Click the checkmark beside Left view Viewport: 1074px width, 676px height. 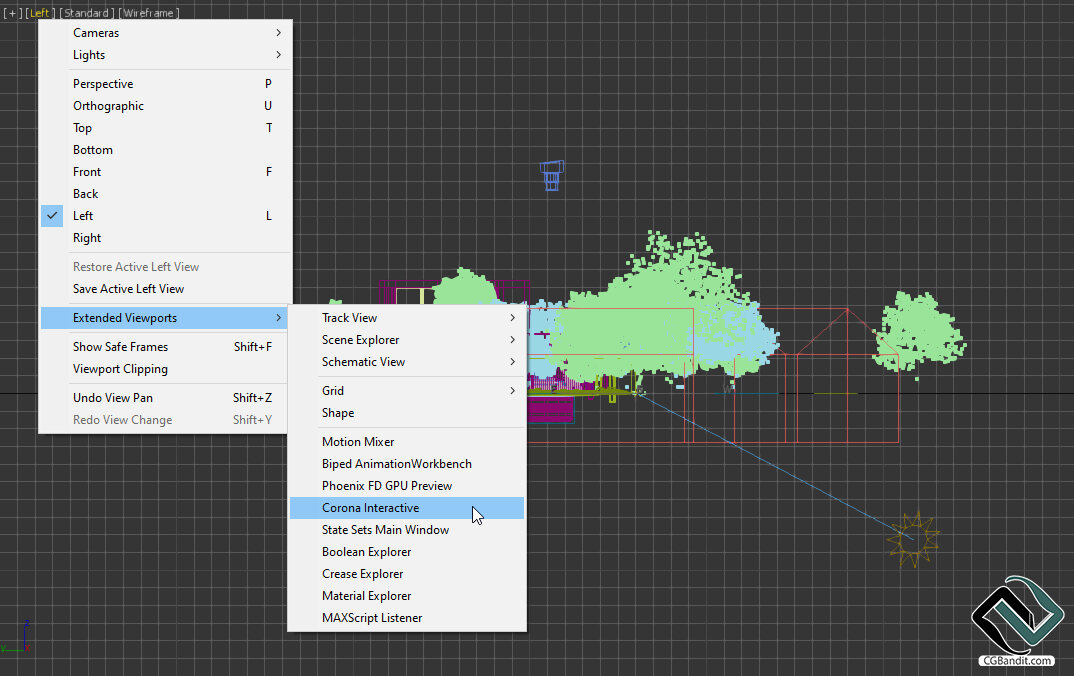52,215
